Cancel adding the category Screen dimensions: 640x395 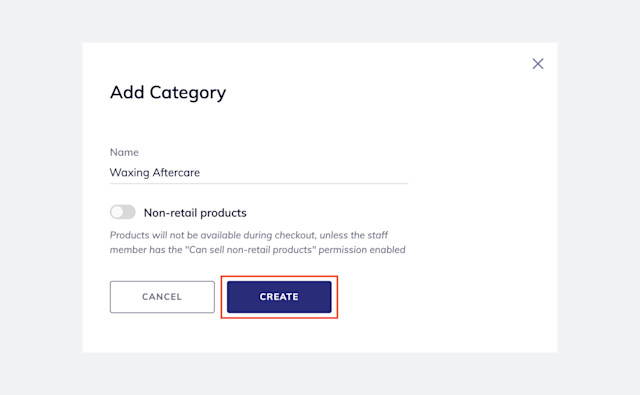(x=162, y=297)
